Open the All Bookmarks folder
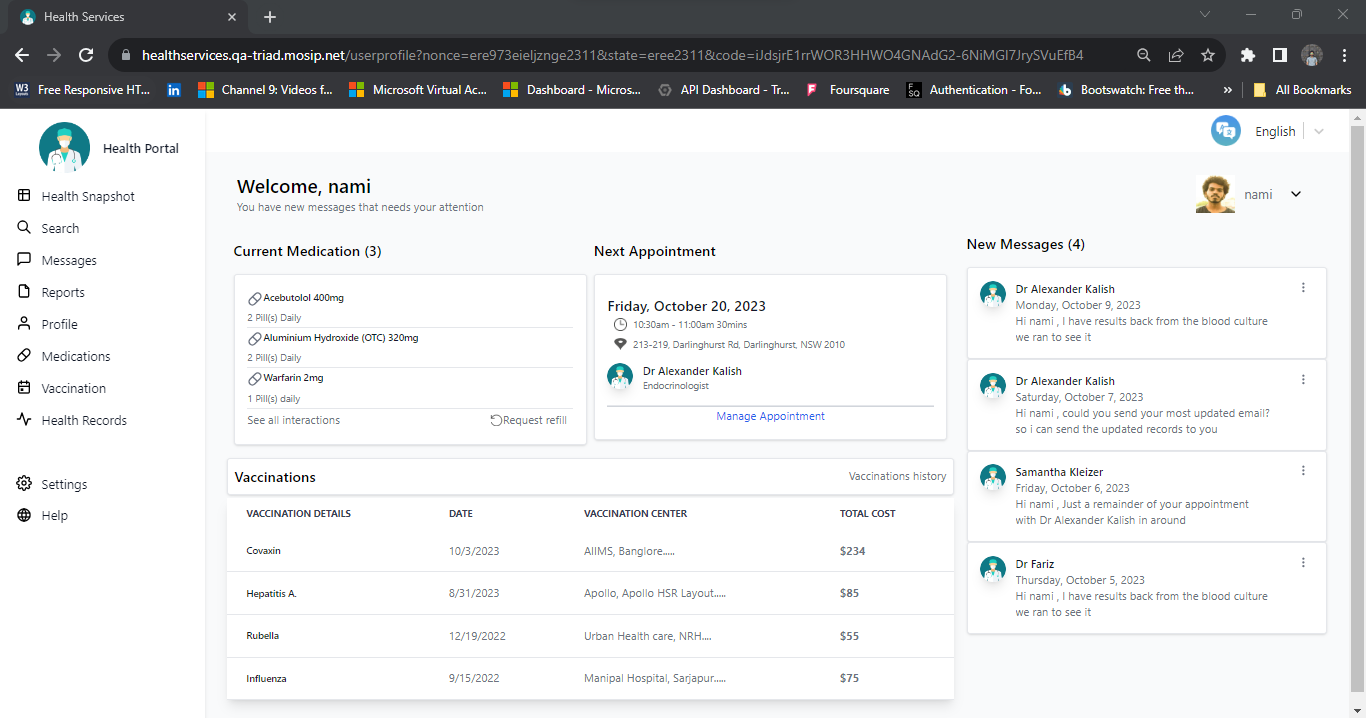 coord(1302,90)
